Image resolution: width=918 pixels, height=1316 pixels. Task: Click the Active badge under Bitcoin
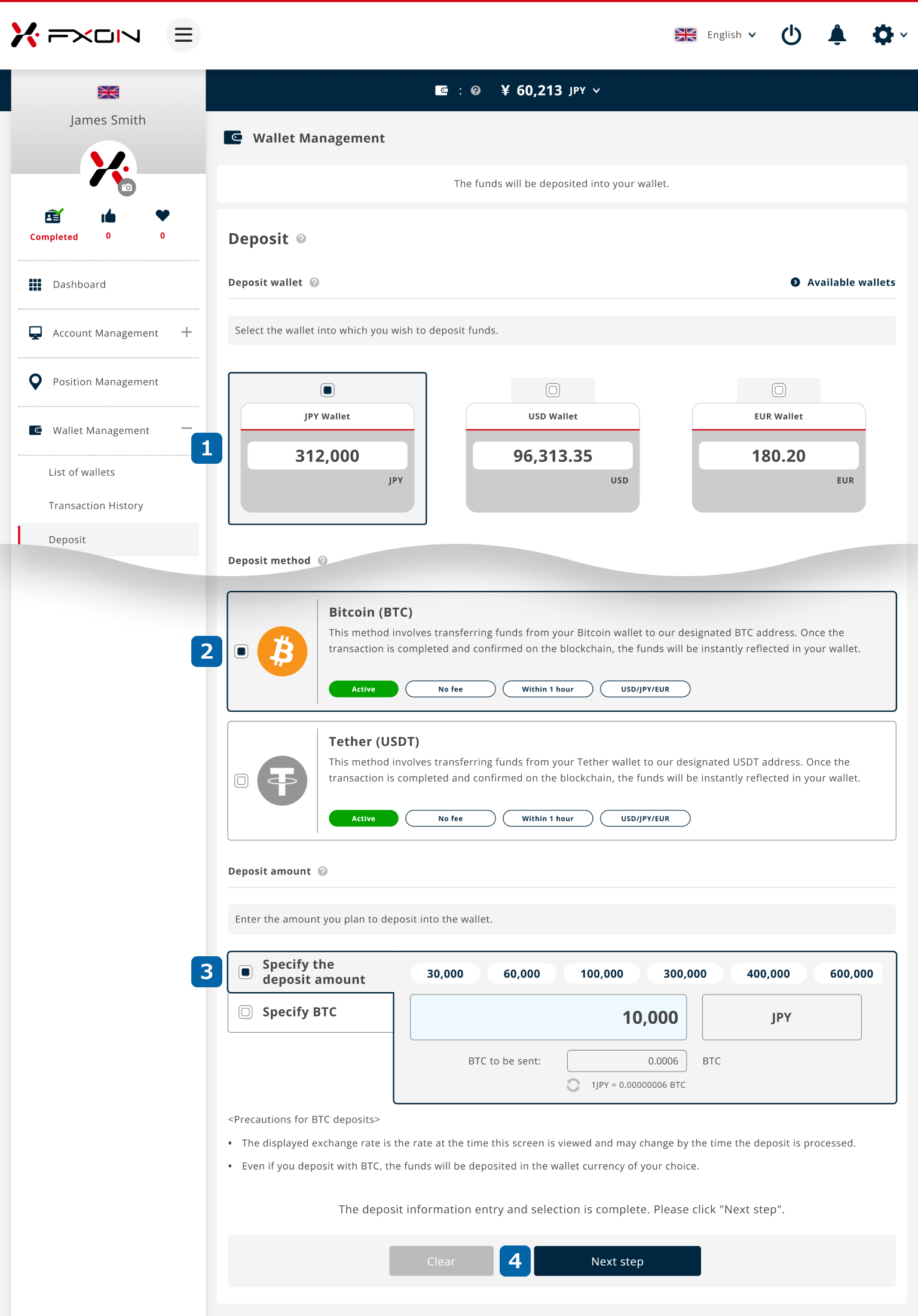click(x=363, y=689)
